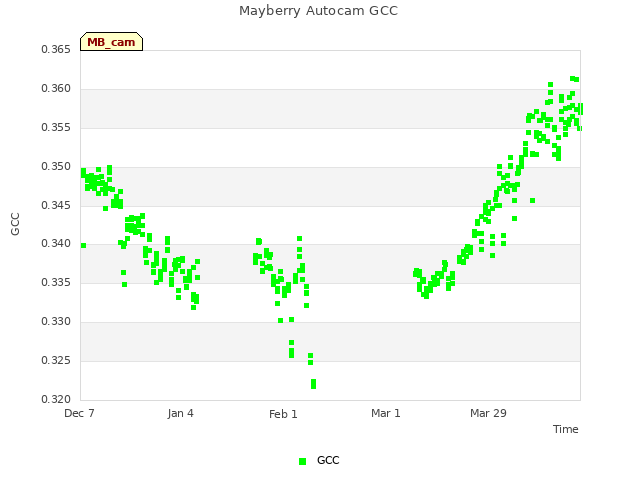
Task: Click the 0.325 y-axis value
Action: tap(56, 360)
